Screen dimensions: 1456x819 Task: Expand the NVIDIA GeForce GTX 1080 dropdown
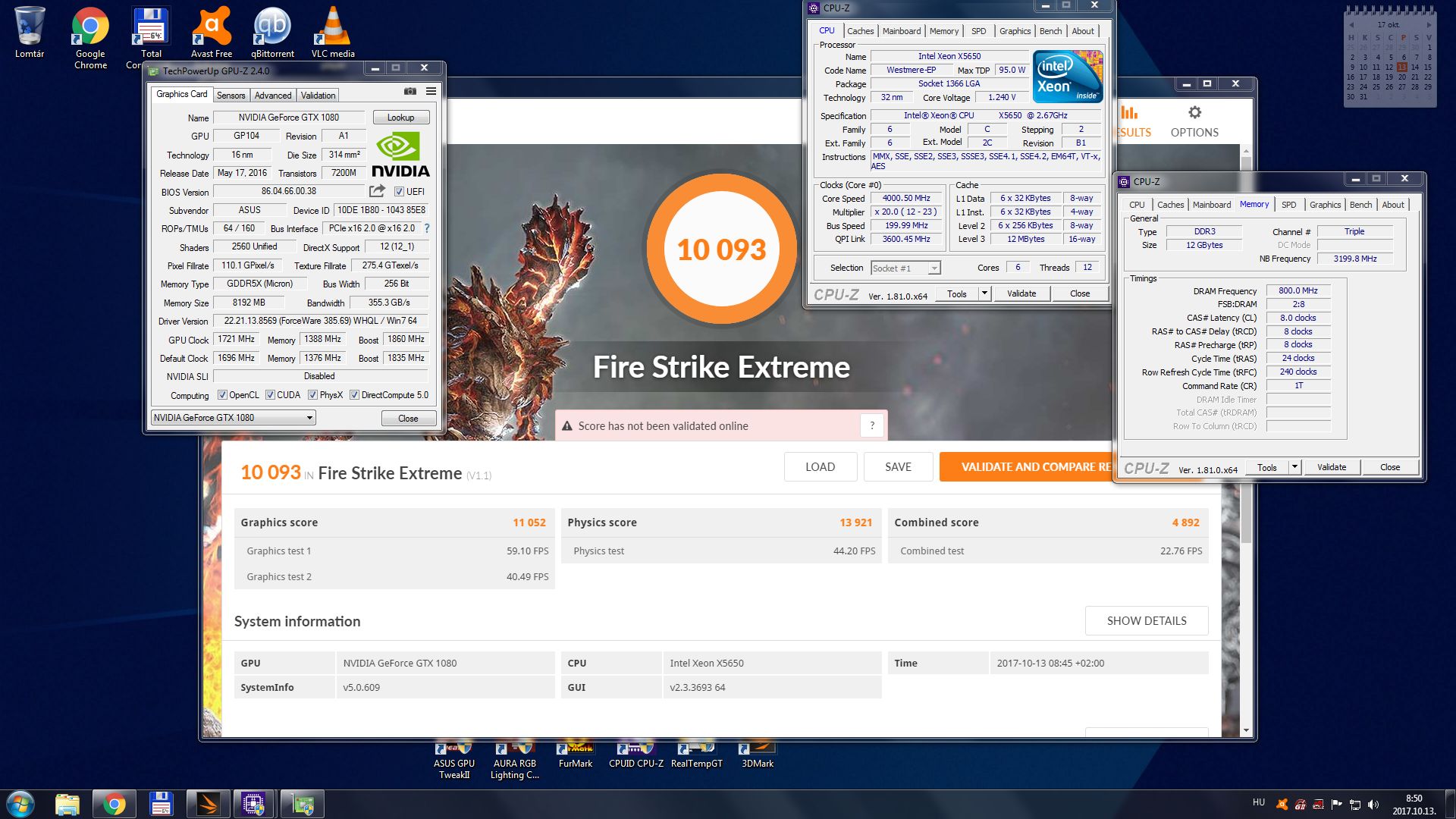(x=309, y=418)
